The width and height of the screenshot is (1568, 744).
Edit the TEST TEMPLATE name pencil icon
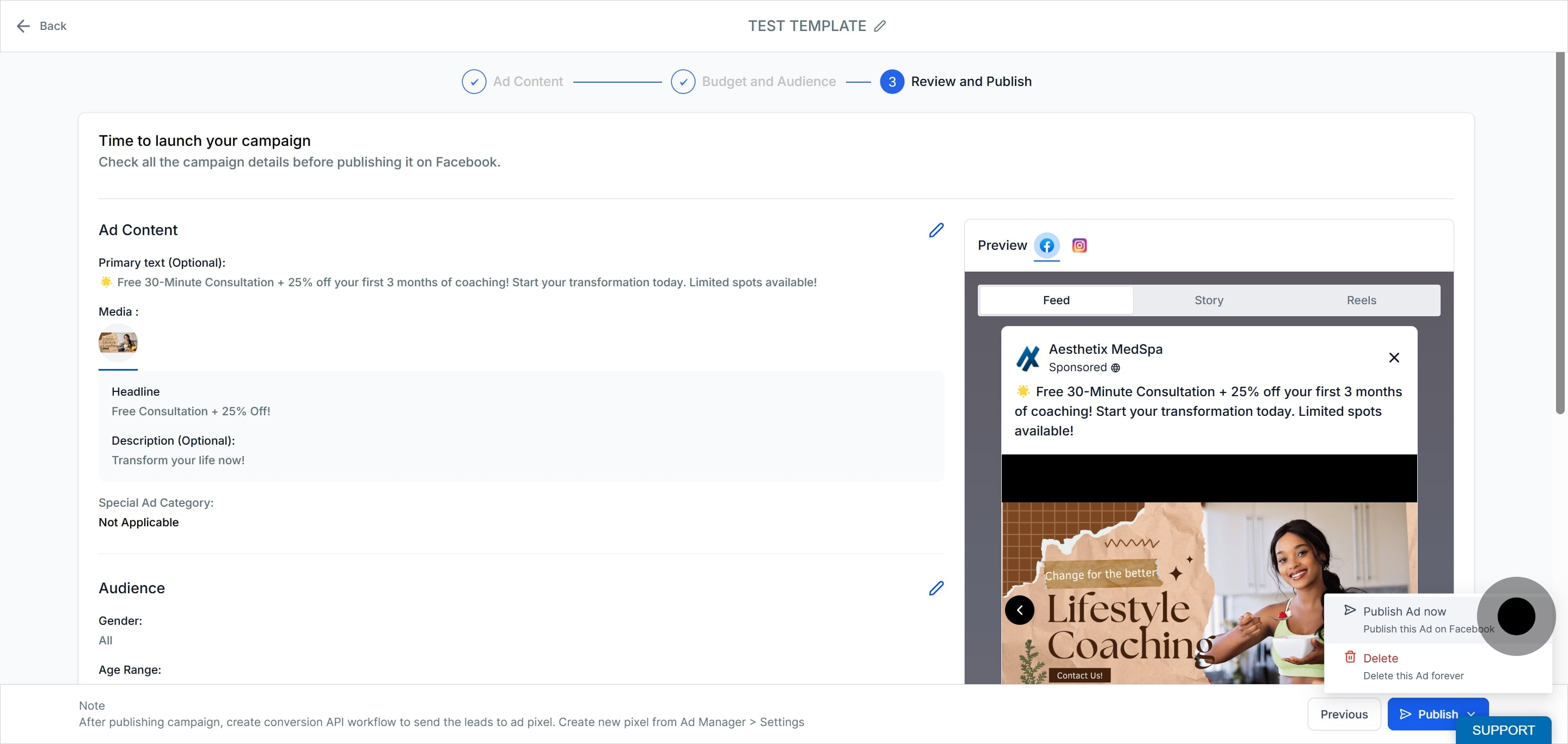(x=880, y=26)
